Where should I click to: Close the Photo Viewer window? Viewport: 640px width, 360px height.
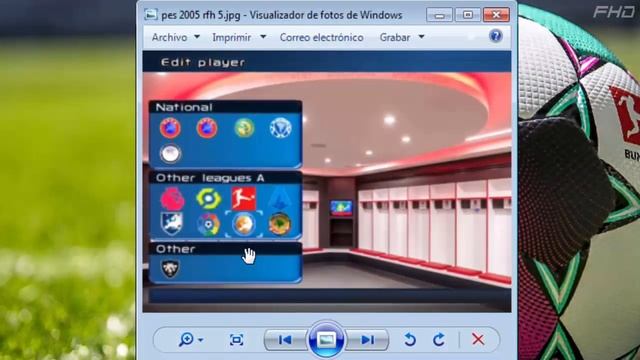tap(496, 15)
